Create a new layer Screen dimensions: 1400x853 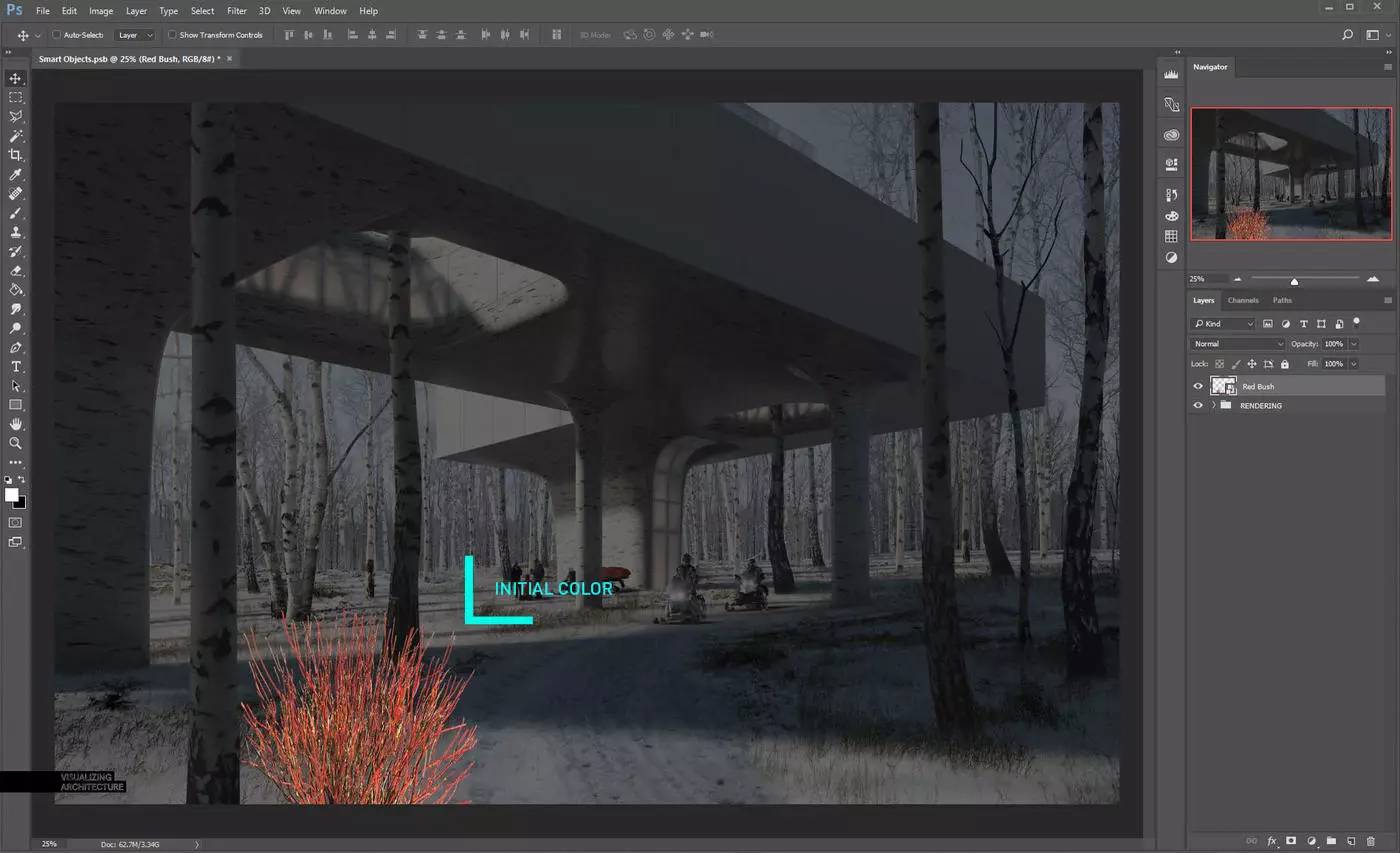click(1350, 841)
